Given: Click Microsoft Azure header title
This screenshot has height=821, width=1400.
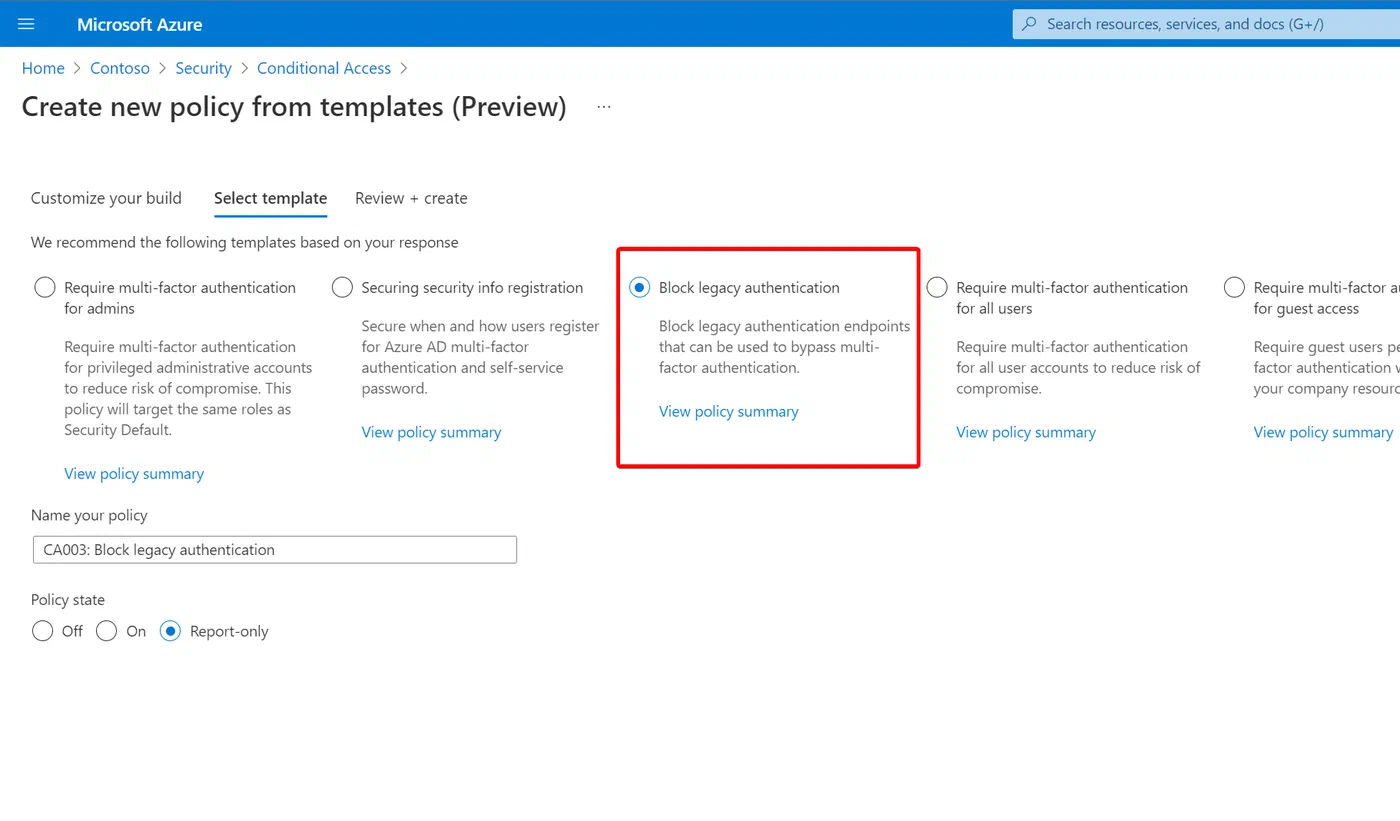Looking at the screenshot, I should [x=139, y=24].
